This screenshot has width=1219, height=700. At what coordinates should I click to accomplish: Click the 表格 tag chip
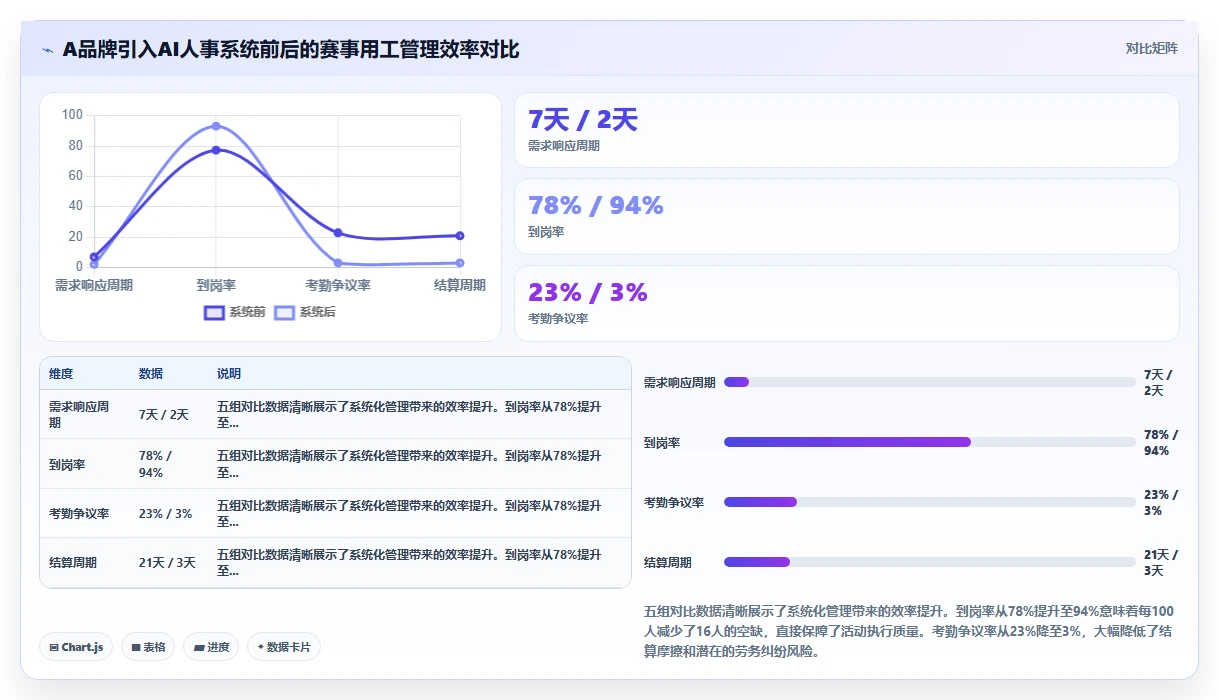148,647
